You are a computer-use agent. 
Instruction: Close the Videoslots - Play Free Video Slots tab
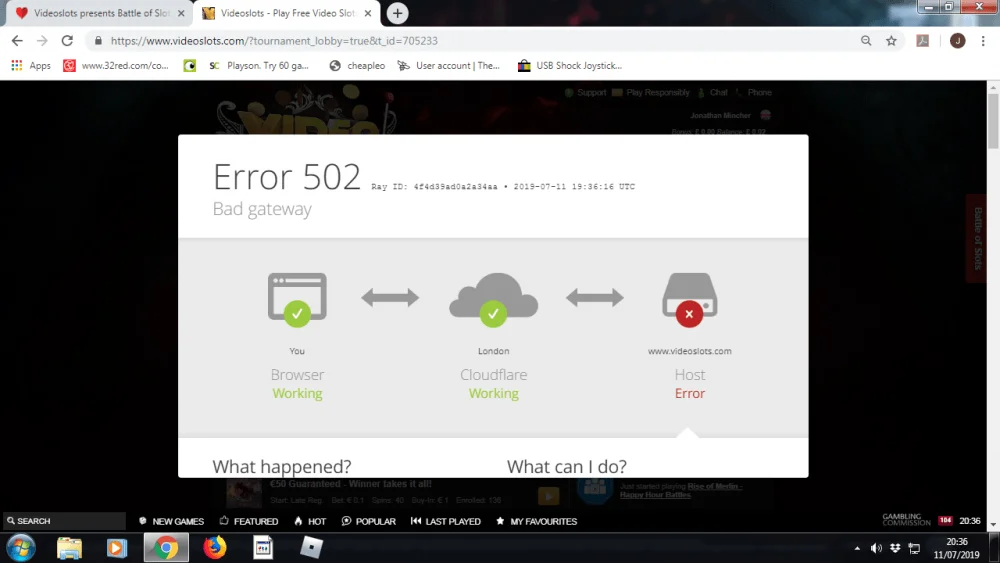(x=368, y=13)
